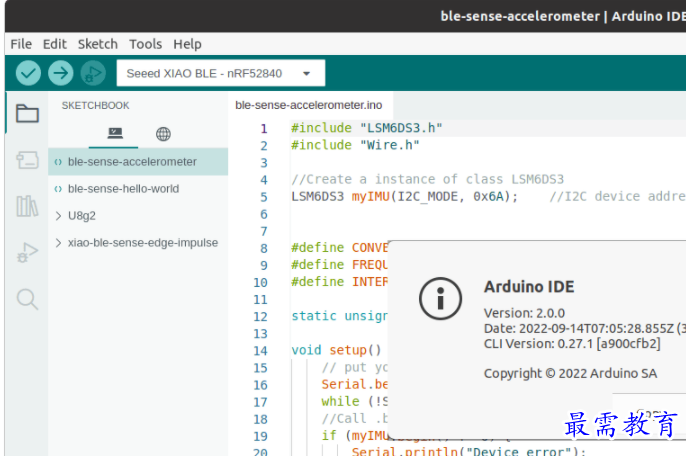Open the Help menu

[187, 44]
